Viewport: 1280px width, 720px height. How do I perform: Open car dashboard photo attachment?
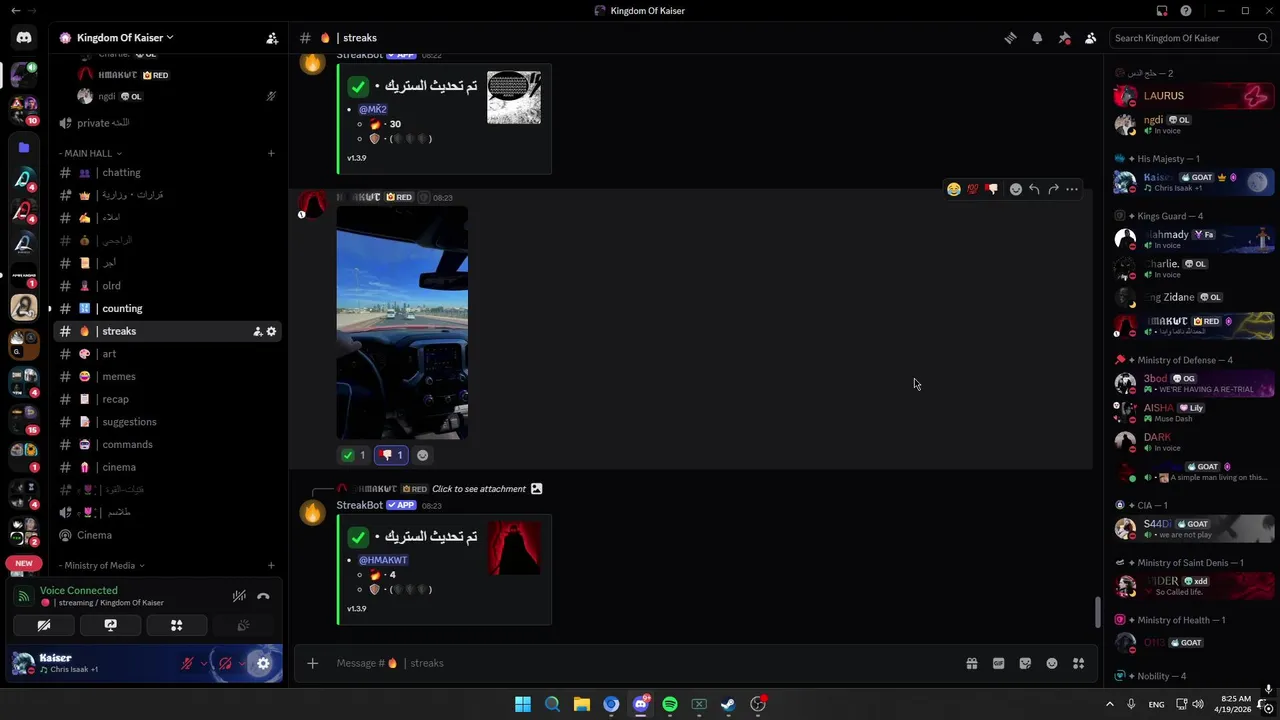click(402, 323)
